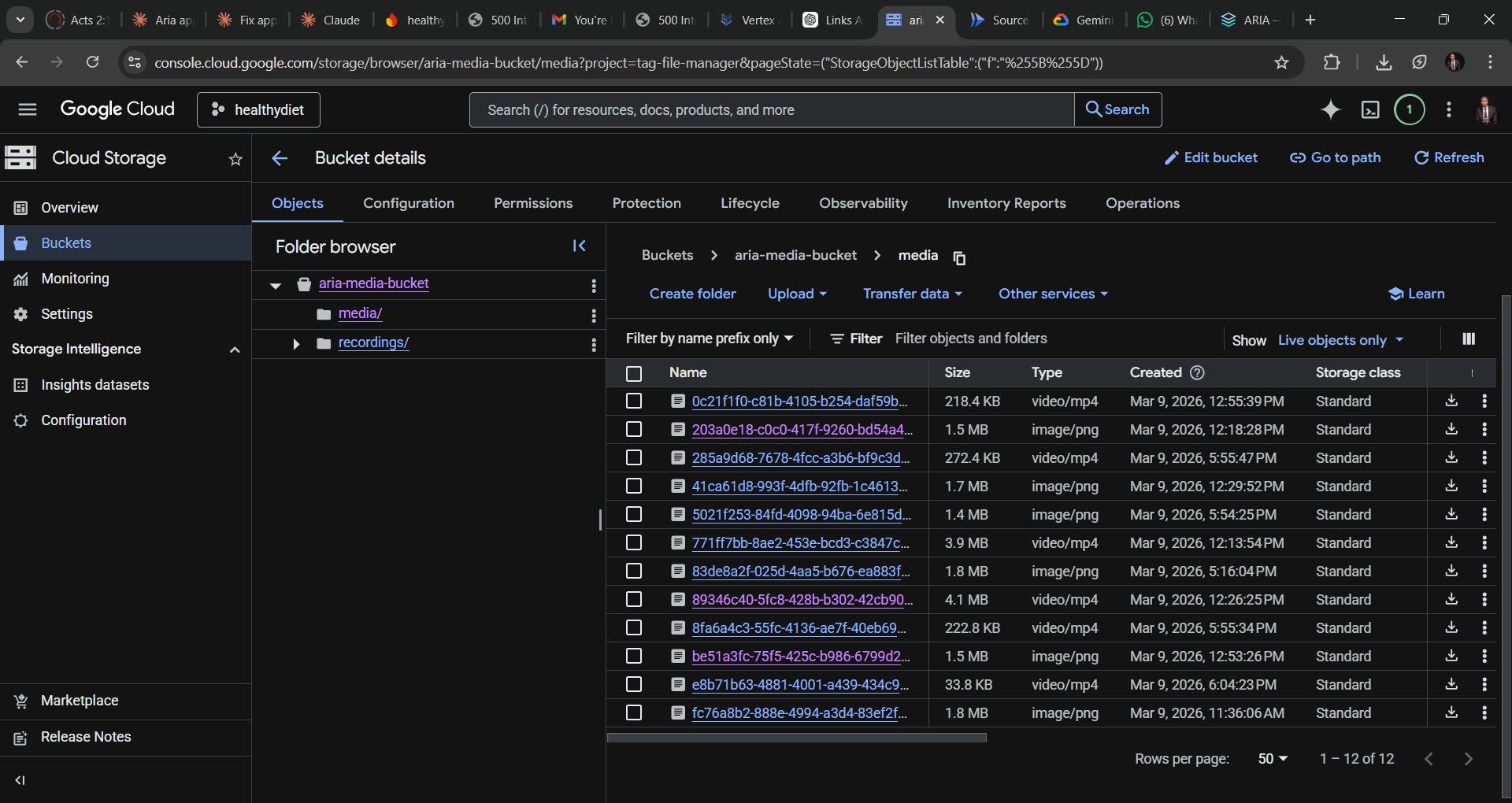Open the main navigation hamburger menu

pyautogui.click(x=28, y=109)
